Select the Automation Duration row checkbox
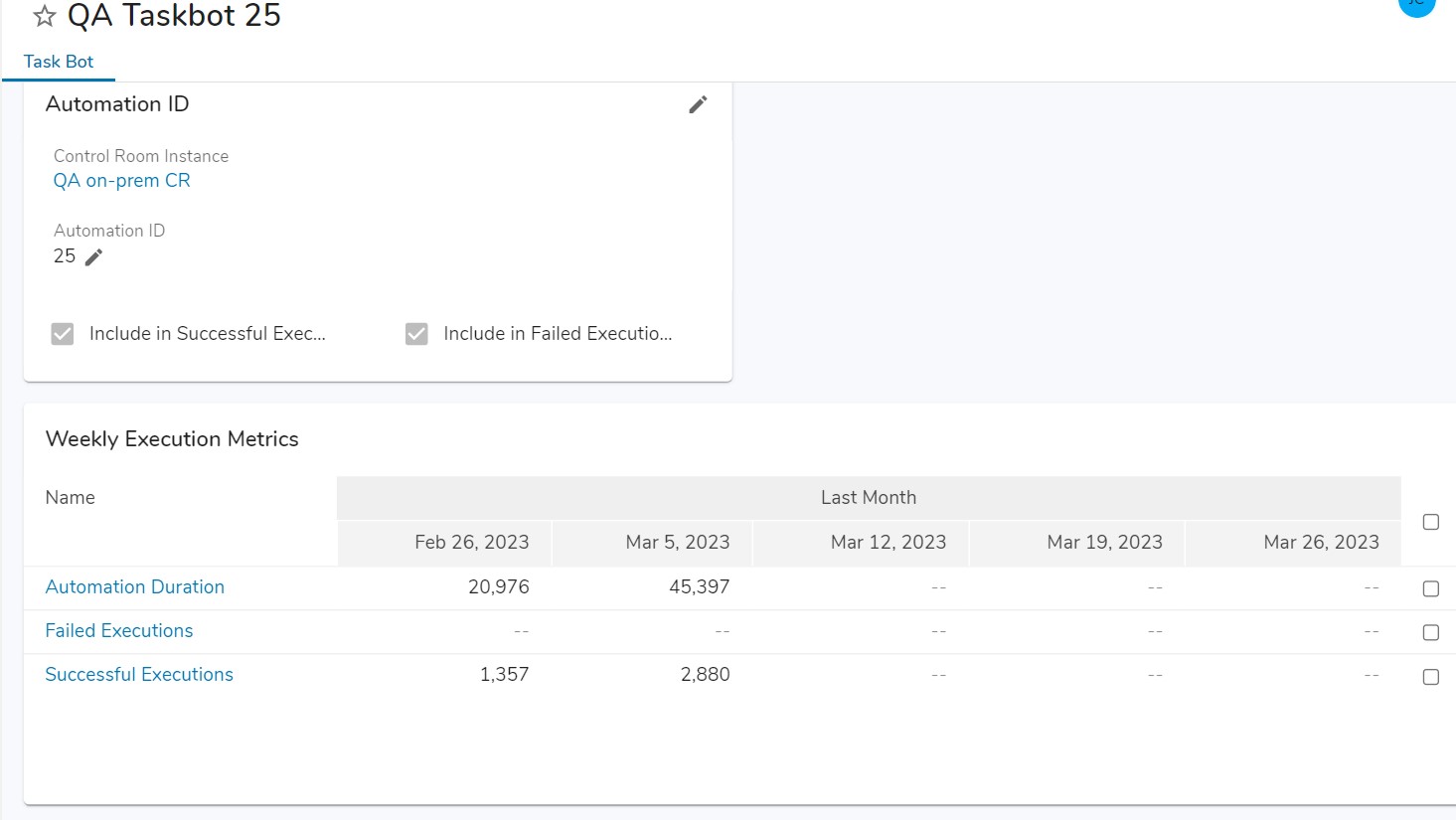 [1431, 588]
